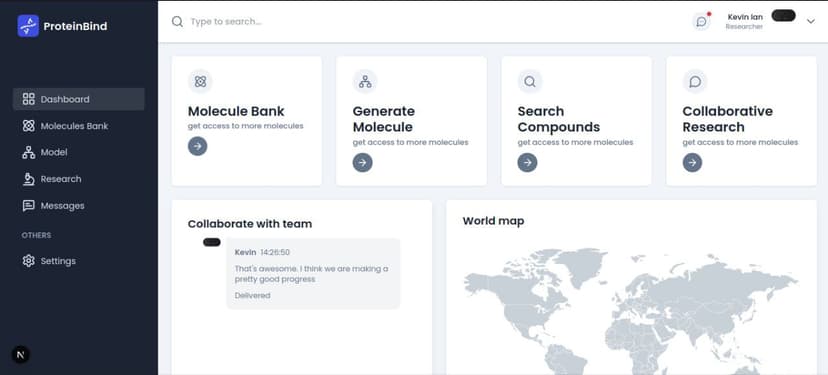Open Settings in the sidebar
828x375 pixels.
pos(78,261)
